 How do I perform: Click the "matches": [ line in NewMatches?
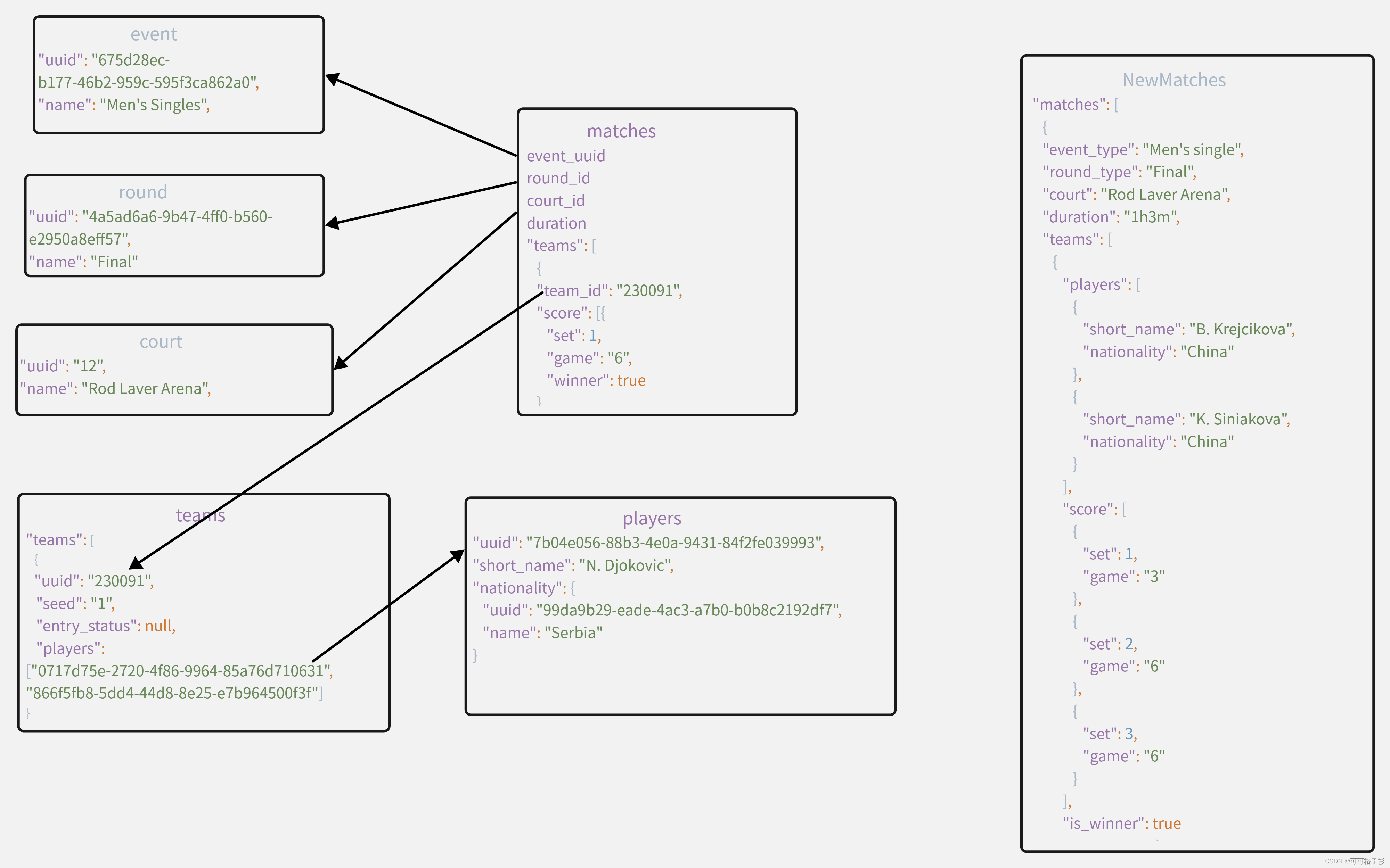pos(1075,105)
